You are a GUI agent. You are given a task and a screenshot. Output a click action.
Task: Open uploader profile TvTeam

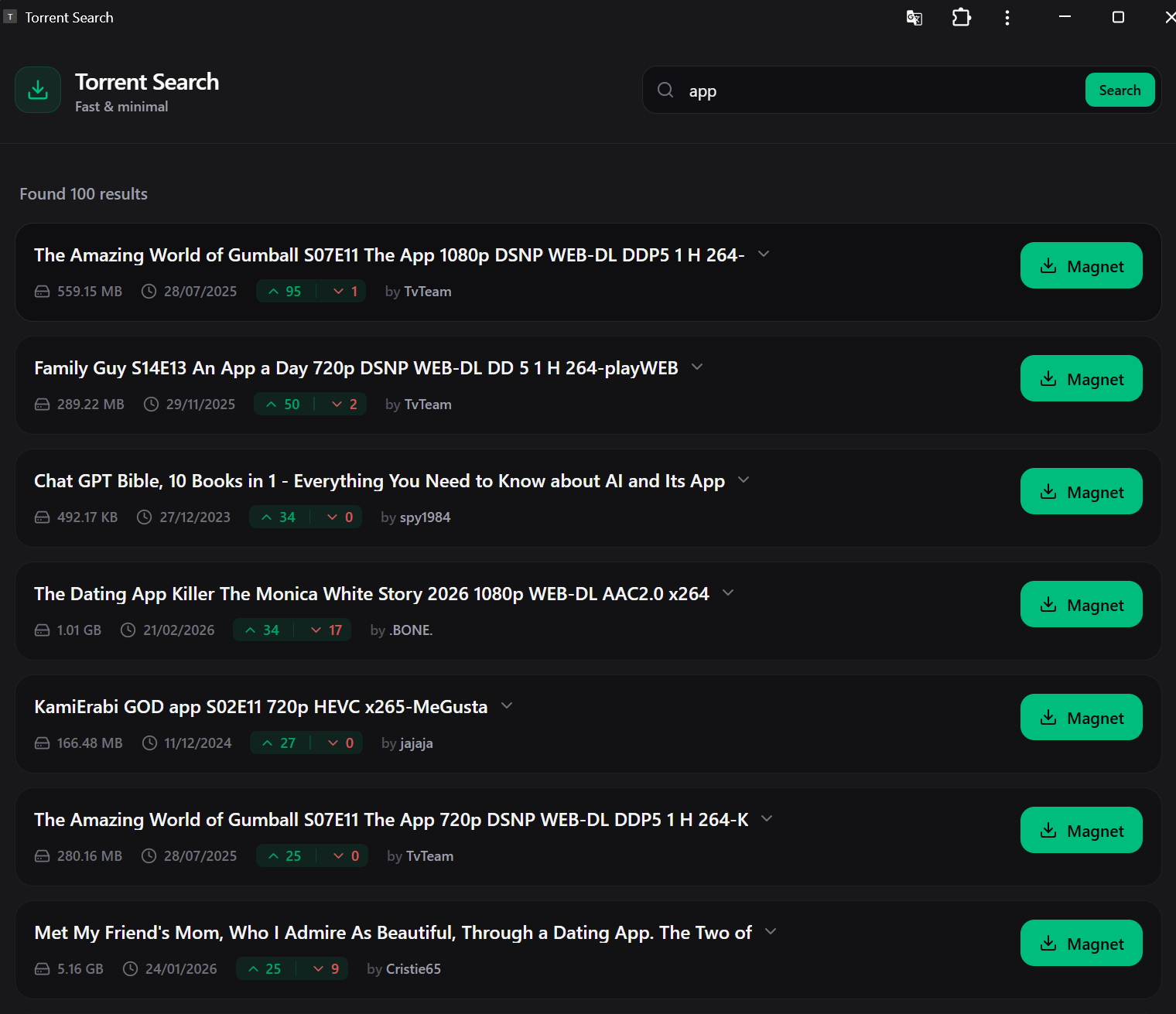[427, 291]
